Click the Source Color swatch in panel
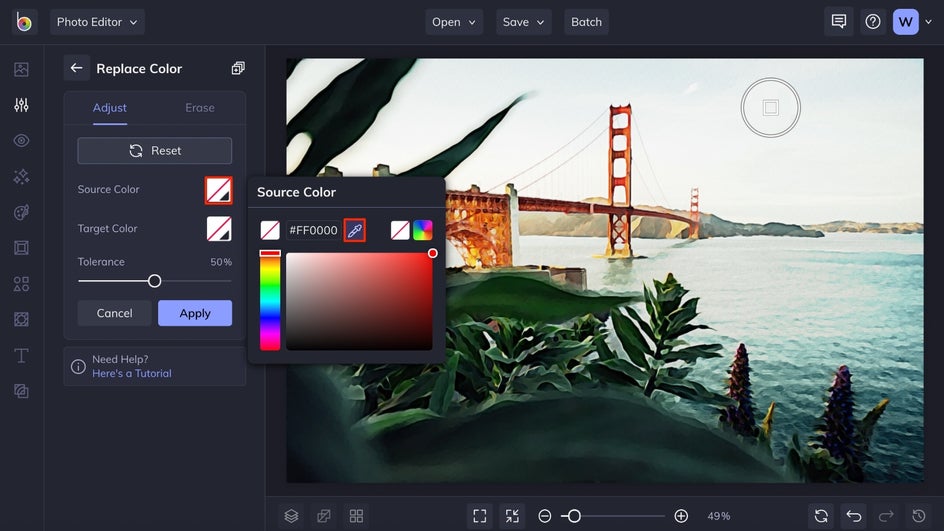Viewport: 944px width, 531px height. click(219, 190)
